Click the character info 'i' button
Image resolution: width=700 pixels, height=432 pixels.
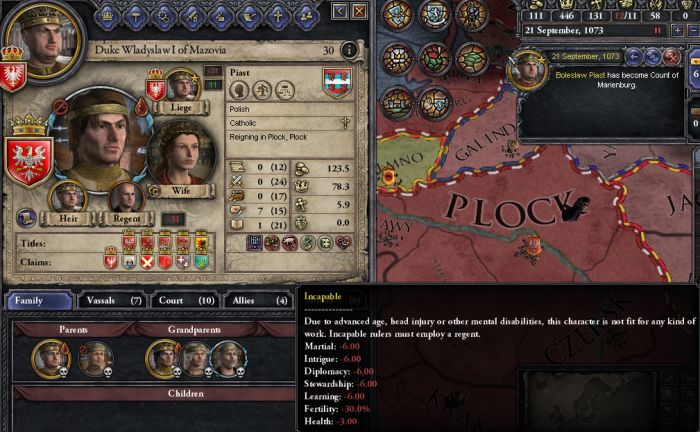point(349,50)
